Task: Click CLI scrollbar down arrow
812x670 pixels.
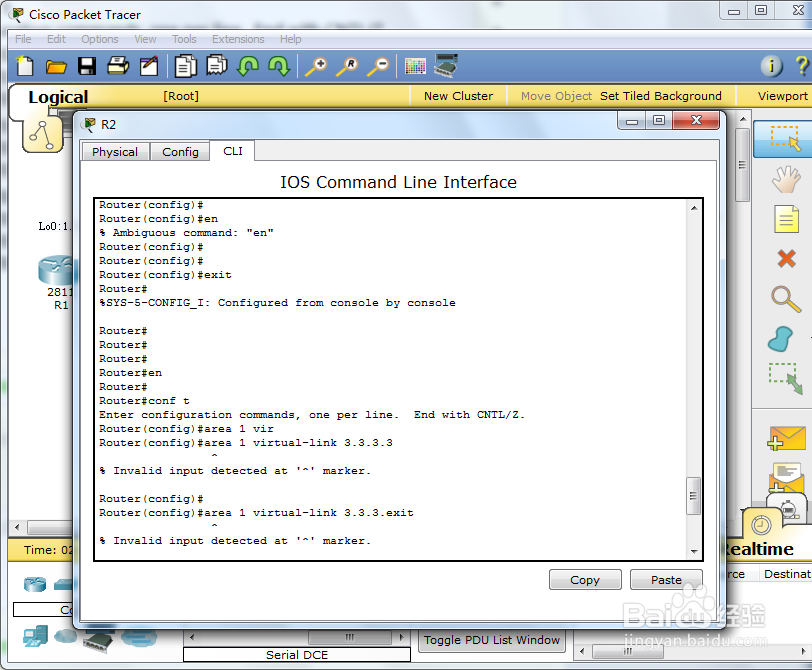Action: tap(694, 551)
